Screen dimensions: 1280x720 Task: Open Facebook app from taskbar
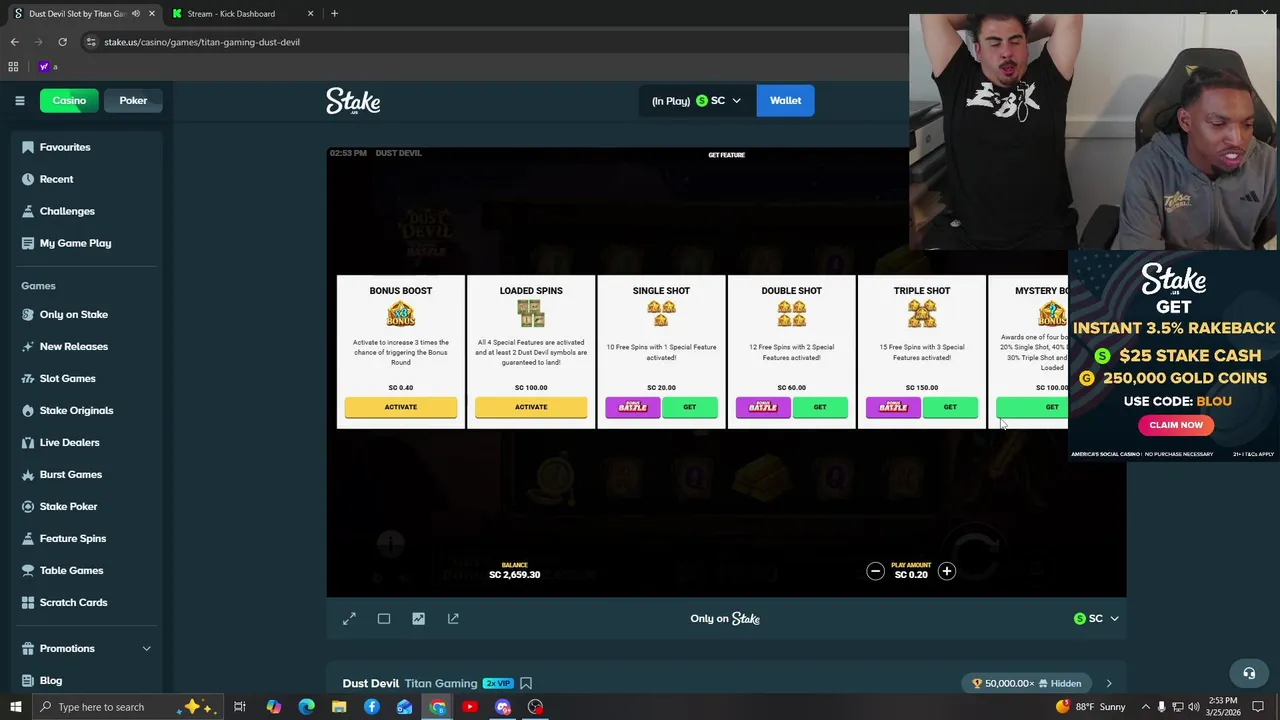tap(372, 707)
